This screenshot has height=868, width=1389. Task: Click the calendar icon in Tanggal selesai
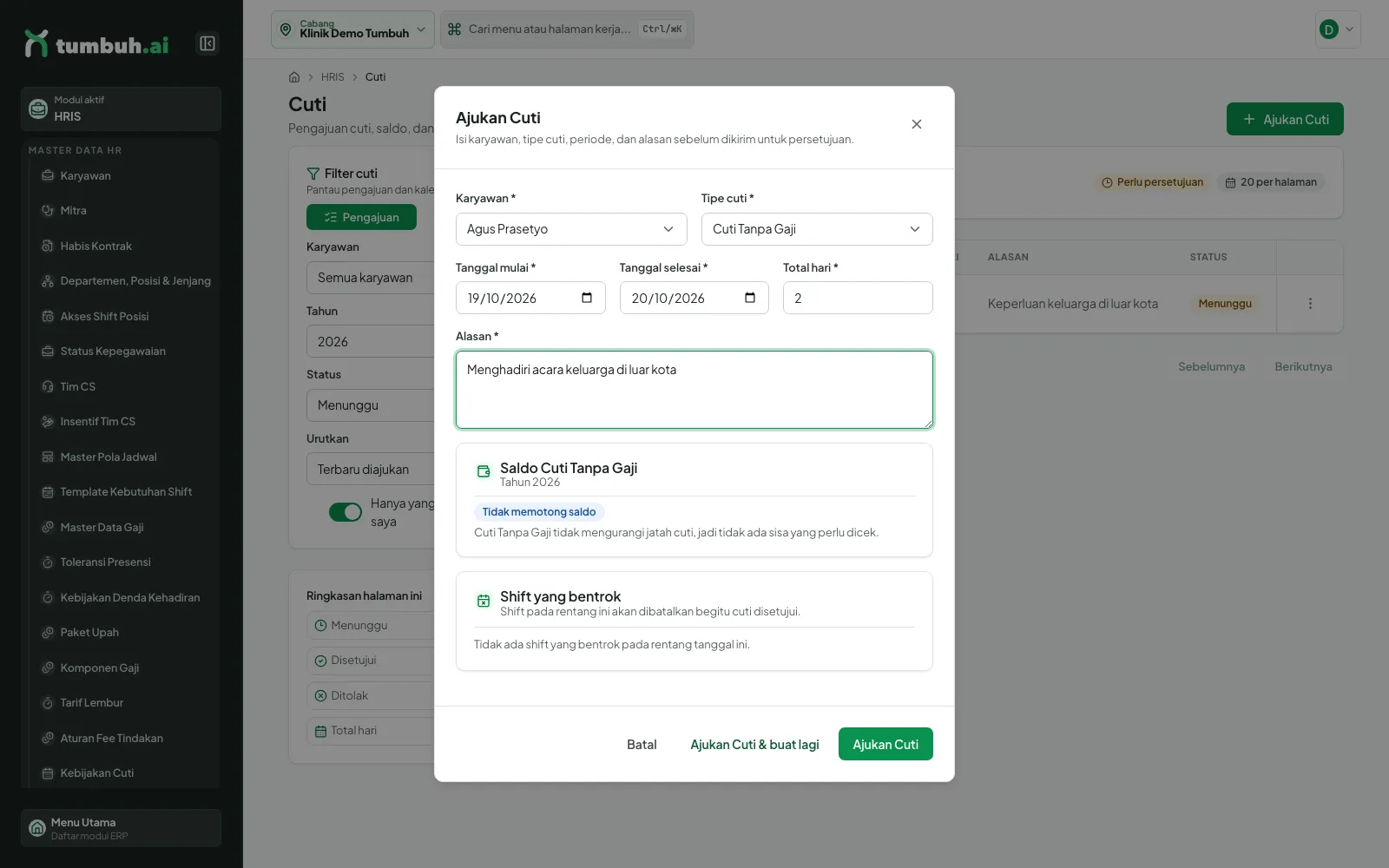(750, 298)
